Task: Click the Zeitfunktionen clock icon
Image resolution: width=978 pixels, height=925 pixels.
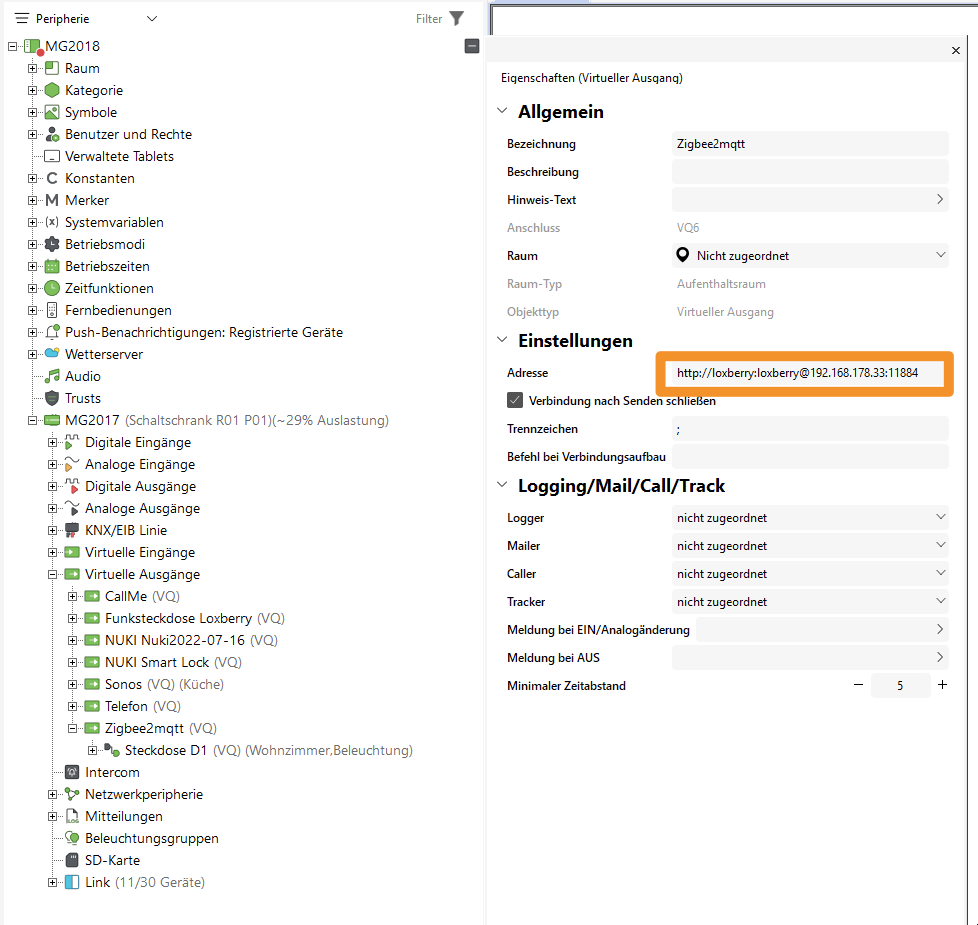Action: (52, 288)
